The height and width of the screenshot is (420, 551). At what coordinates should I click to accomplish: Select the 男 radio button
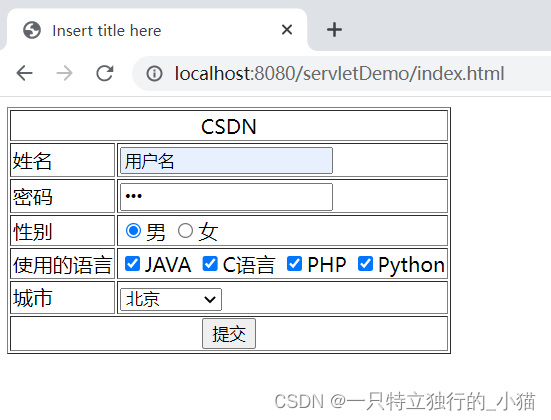coord(134,231)
